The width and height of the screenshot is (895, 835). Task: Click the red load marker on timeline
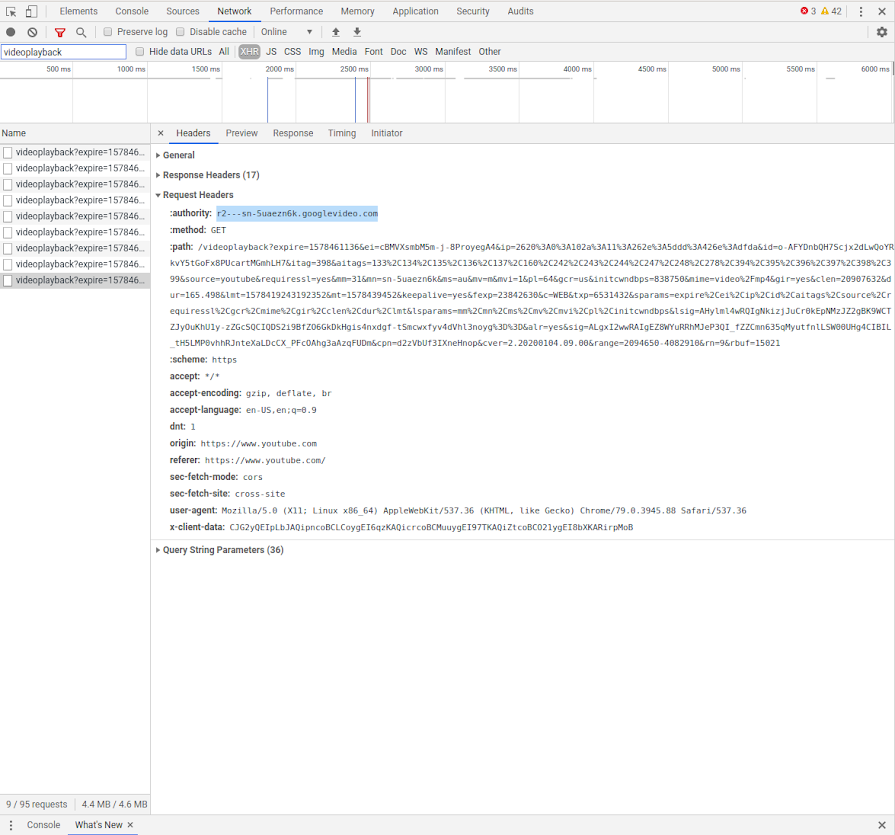[368, 100]
